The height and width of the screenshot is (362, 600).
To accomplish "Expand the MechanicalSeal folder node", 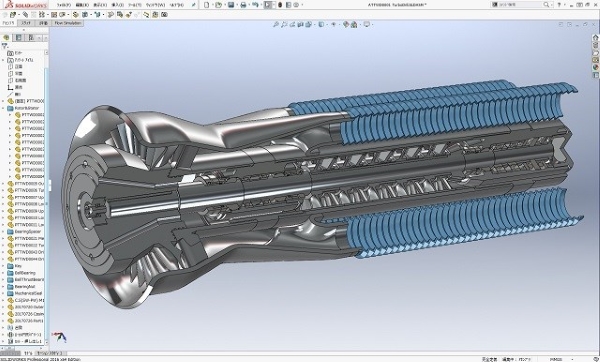I will (3, 293).
